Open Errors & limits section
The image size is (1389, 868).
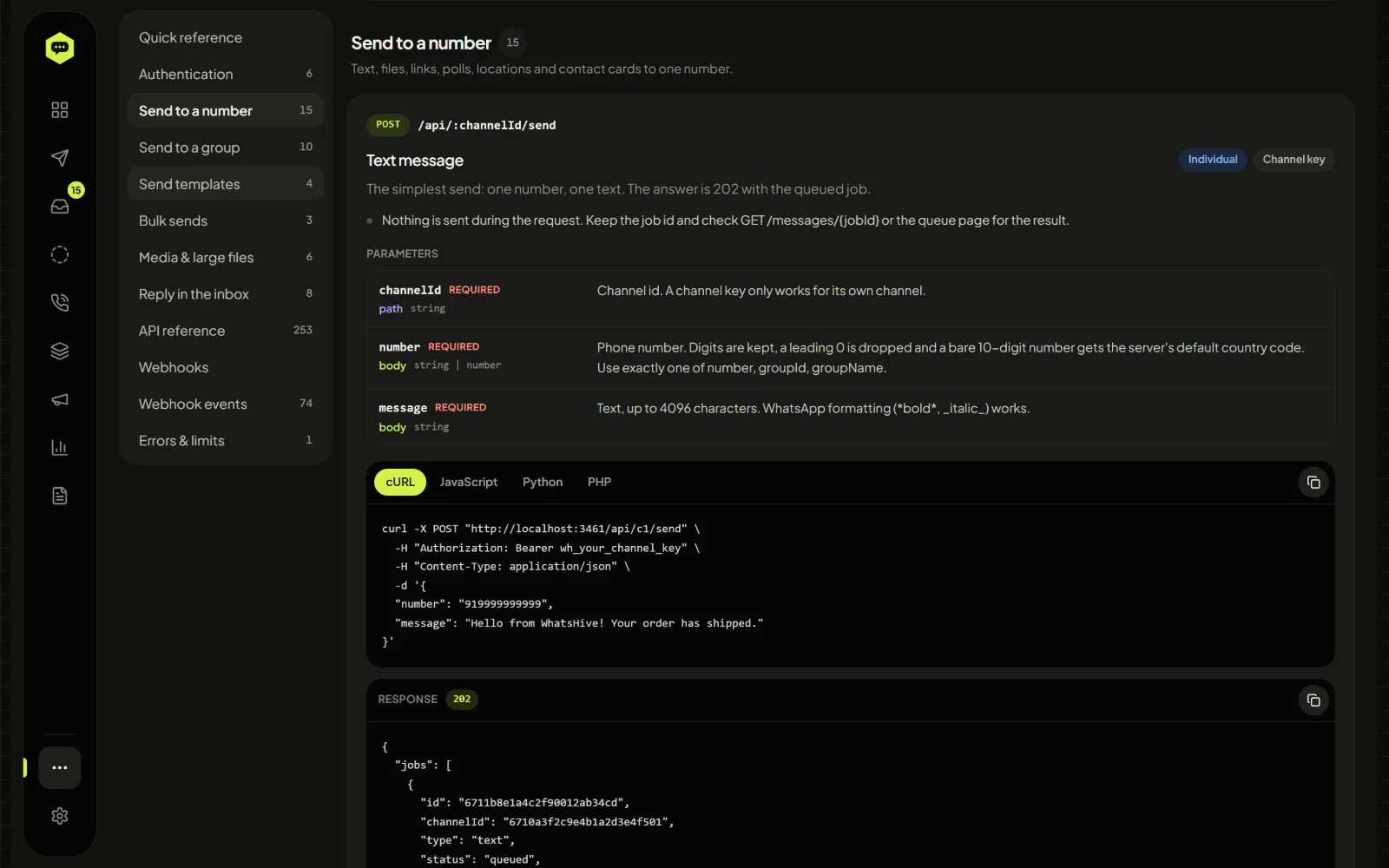point(226,440)
